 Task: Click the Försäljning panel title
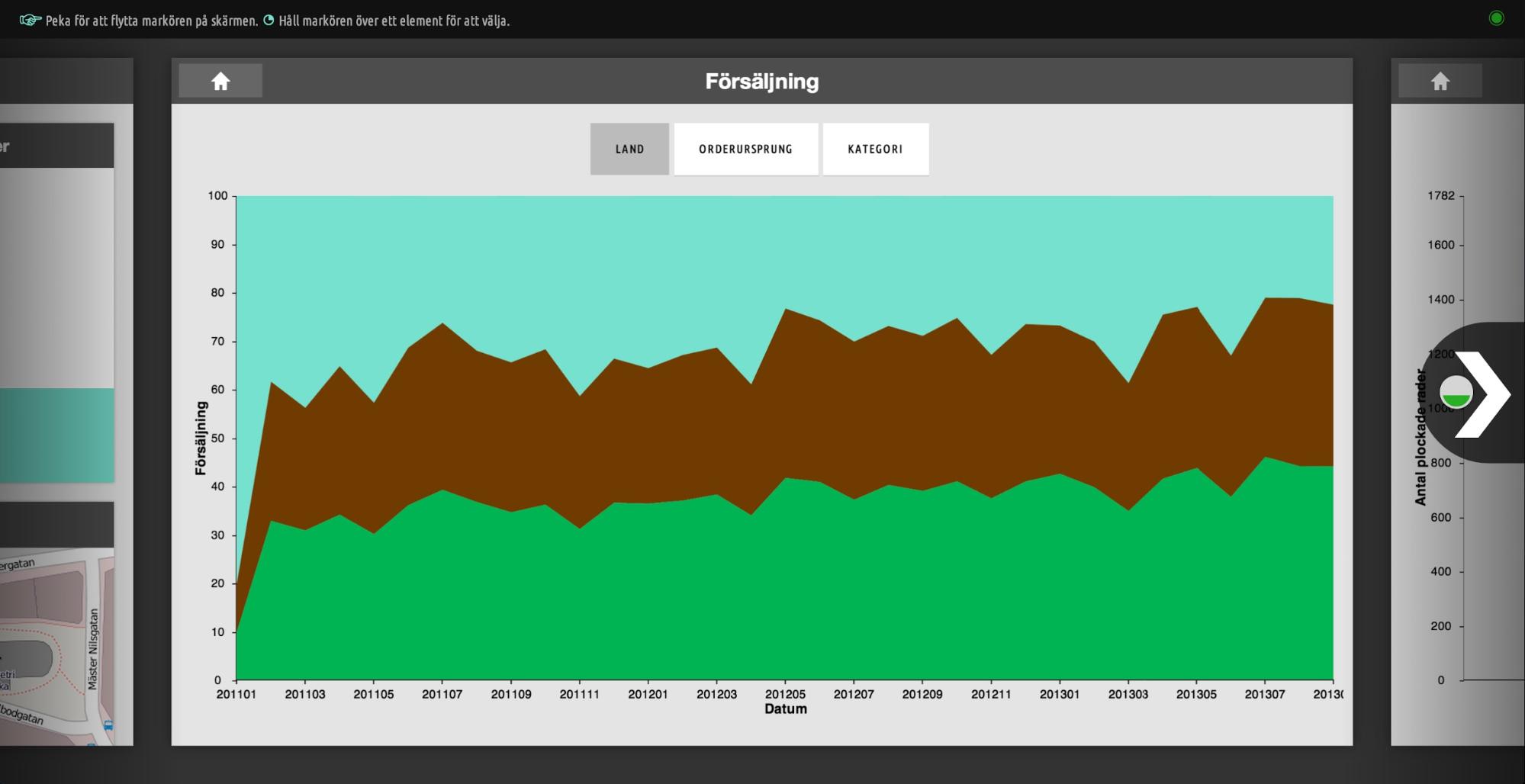point(761,81)
